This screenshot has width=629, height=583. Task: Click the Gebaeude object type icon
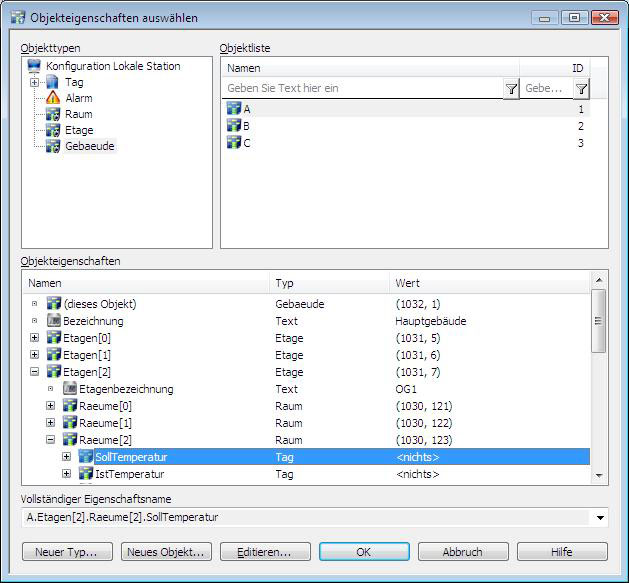53,146
